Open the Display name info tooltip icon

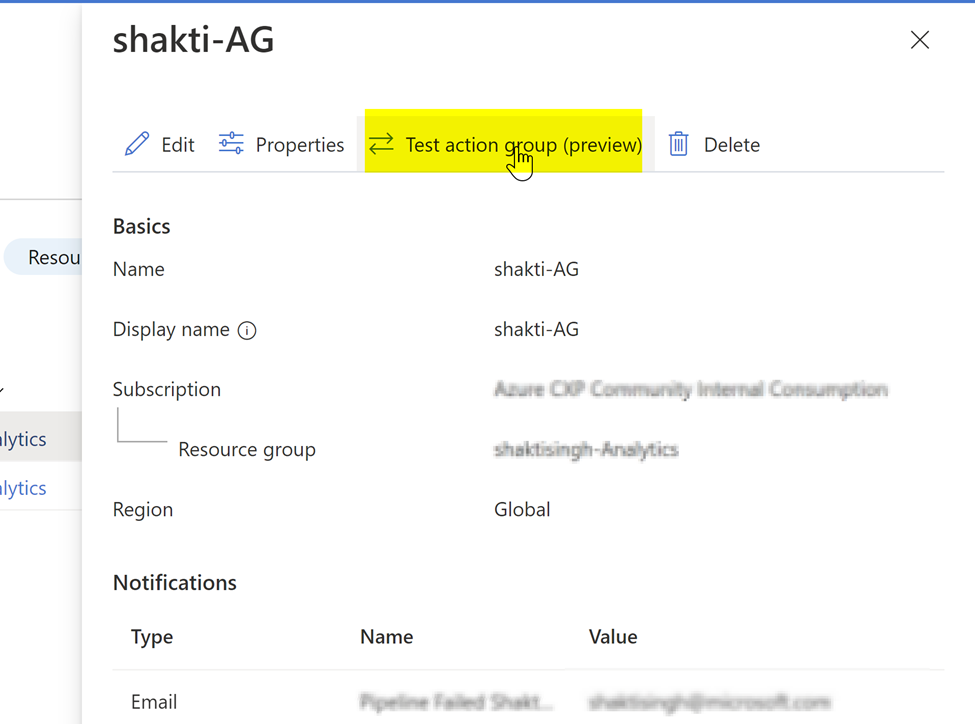click(x=247, y=330)
